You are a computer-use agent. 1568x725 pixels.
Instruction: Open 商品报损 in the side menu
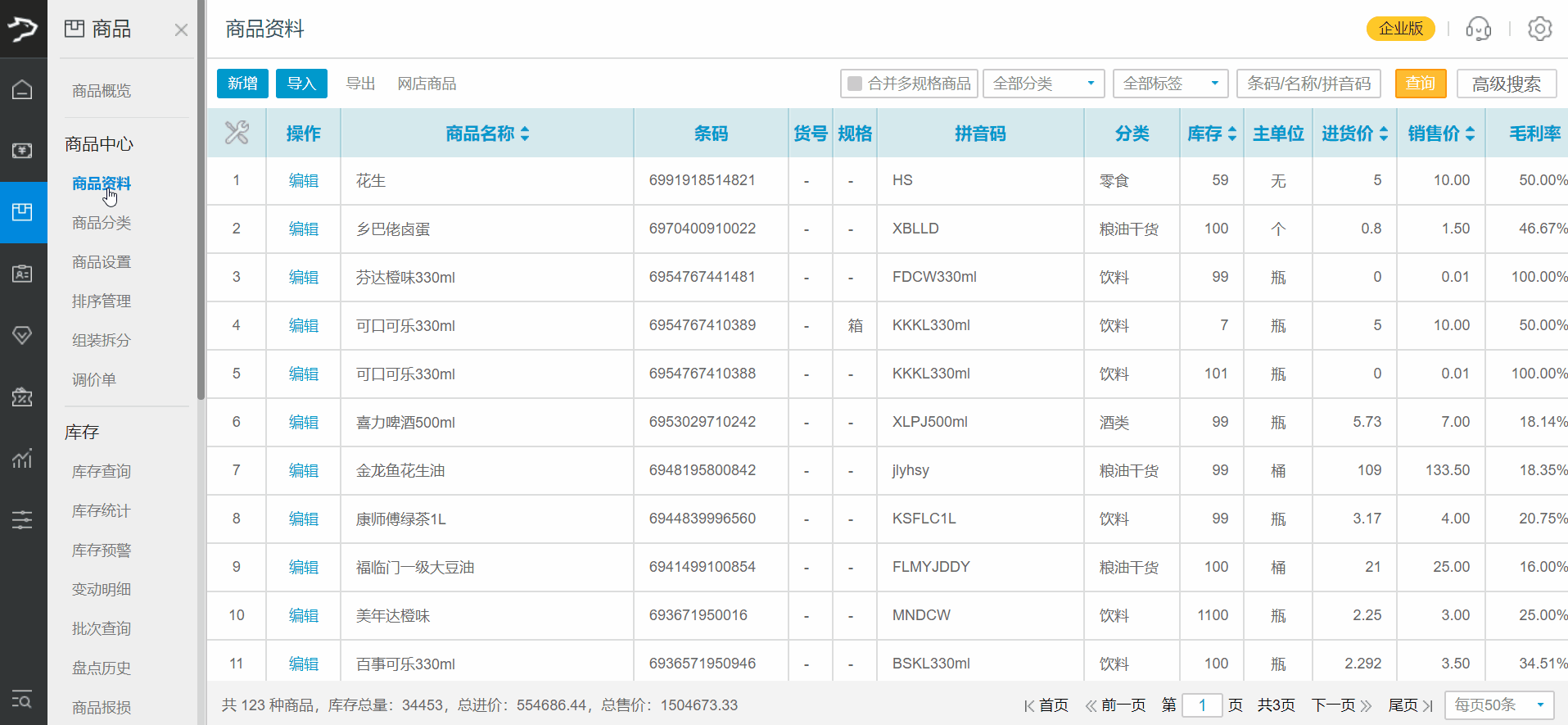point(102,708)
